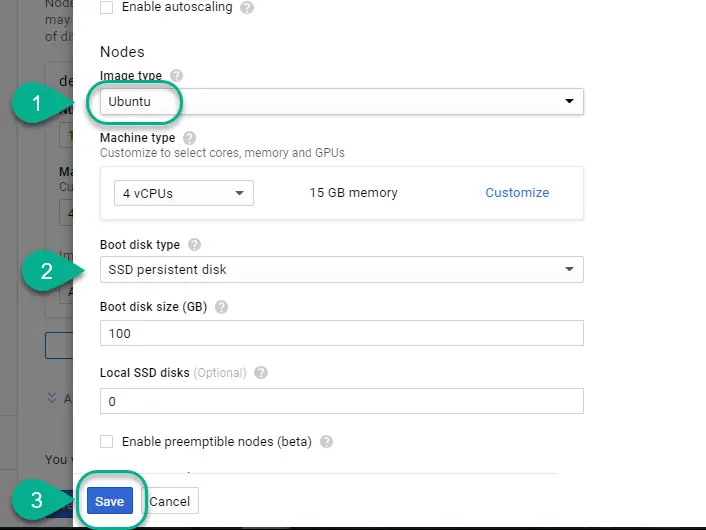This screenshot has width=706, height=530.
Task: Click help icon beside Image type
Action: (x=176, y=75)
